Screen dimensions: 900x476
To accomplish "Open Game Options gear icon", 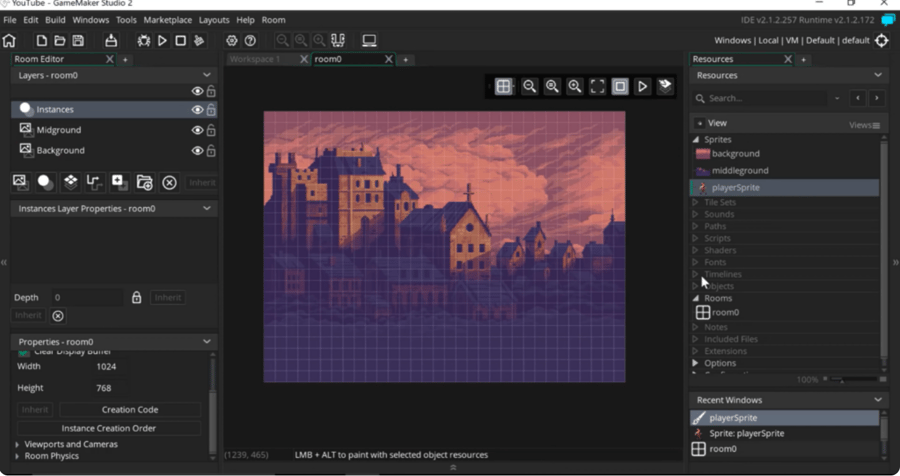I will 231,41.
